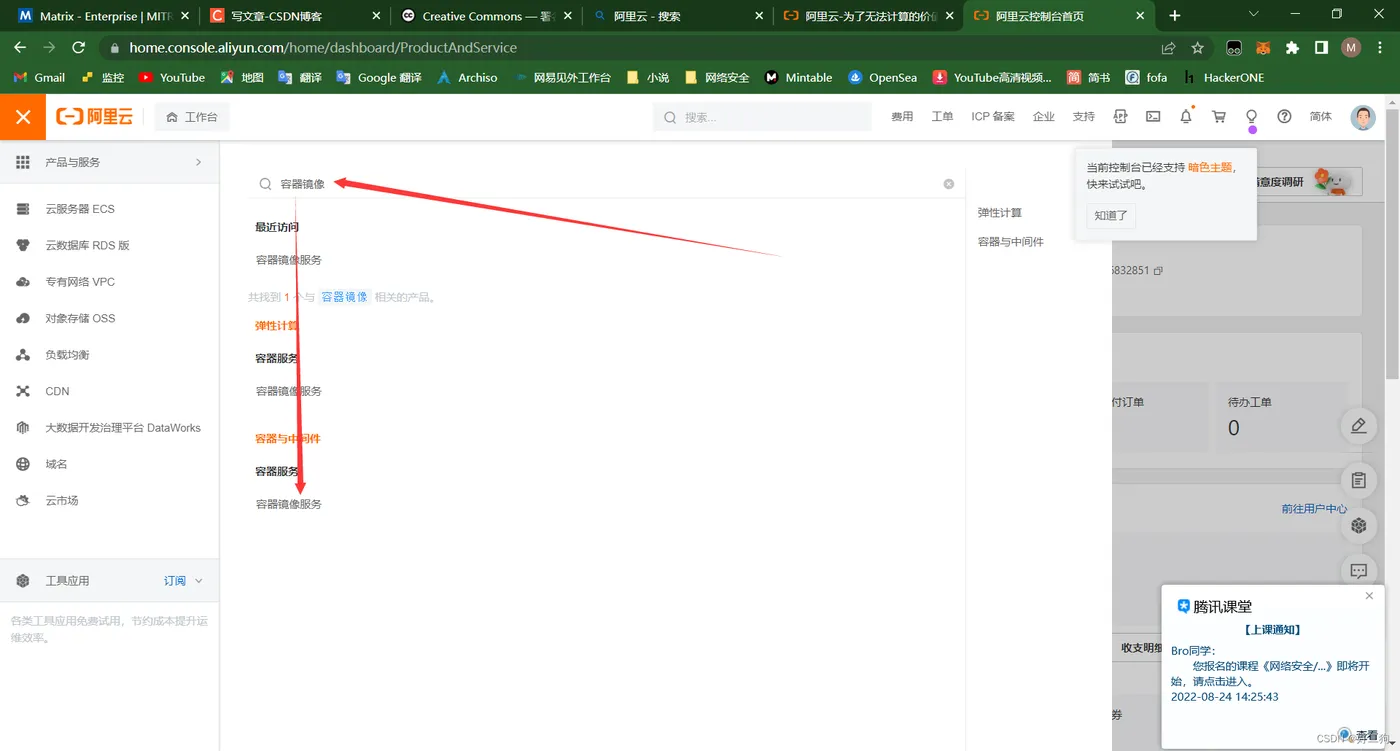The width and height of the screenshot is (1400, 751).
Task: Open a new browser tab with plus
Action: click(1175, 16)
